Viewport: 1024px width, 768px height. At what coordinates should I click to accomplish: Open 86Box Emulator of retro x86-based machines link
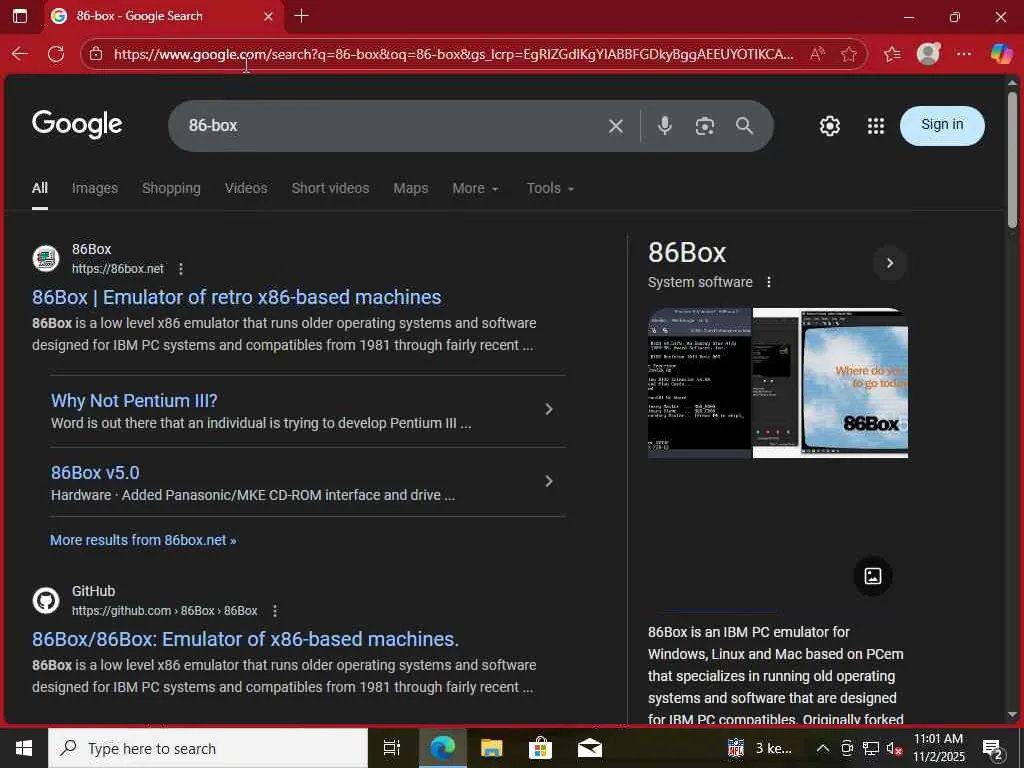click(236, 297)
